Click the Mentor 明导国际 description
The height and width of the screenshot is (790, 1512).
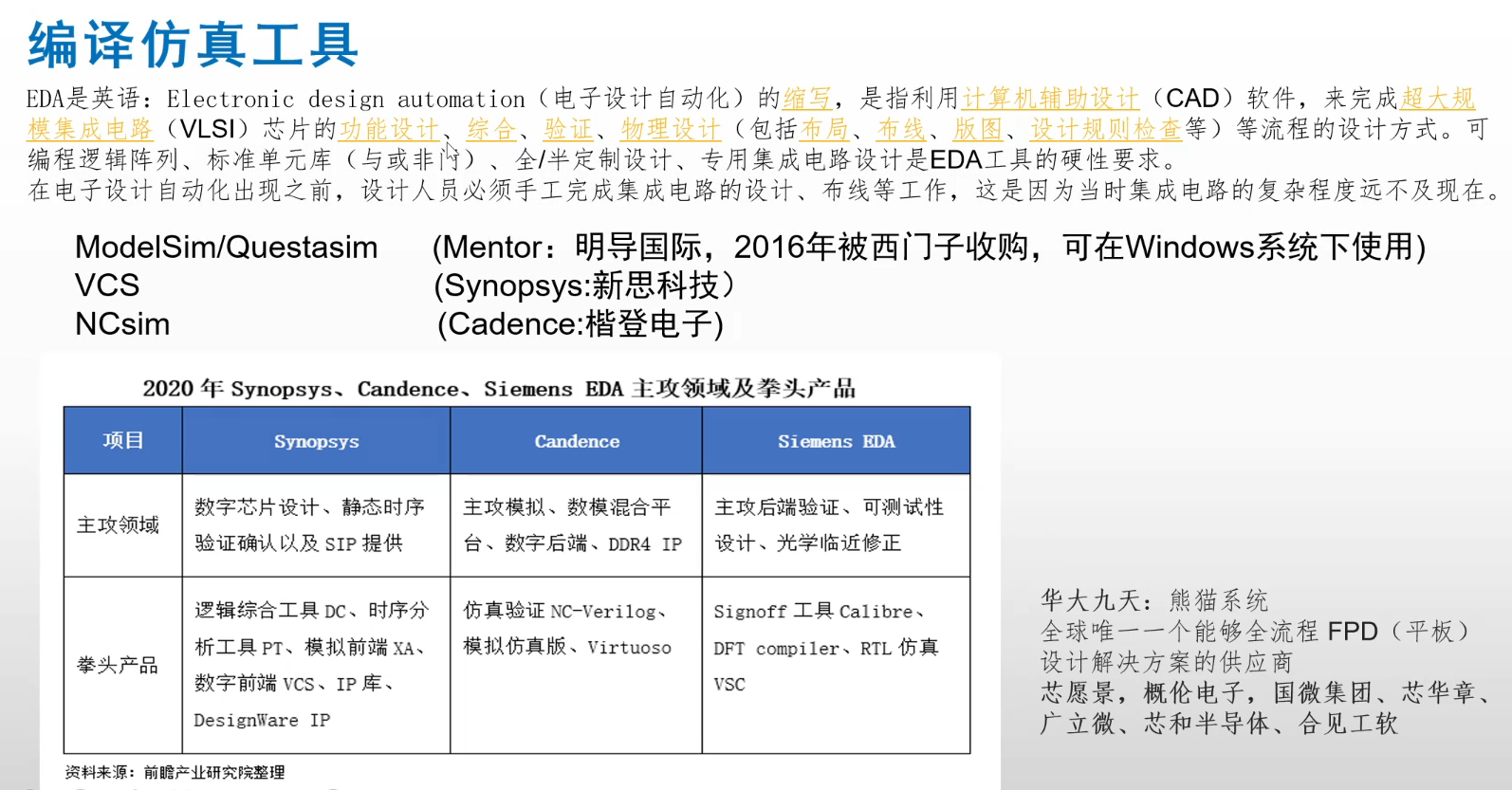(x=930, y=248)
